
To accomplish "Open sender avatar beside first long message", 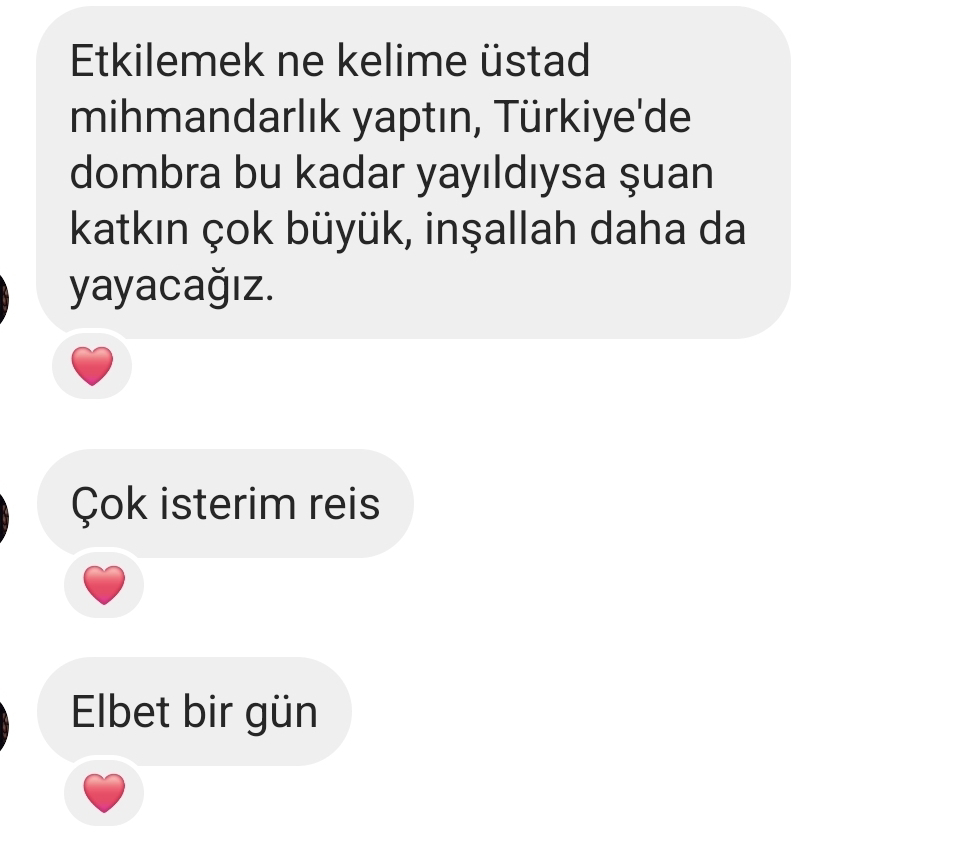I will [x=3, y=299].
